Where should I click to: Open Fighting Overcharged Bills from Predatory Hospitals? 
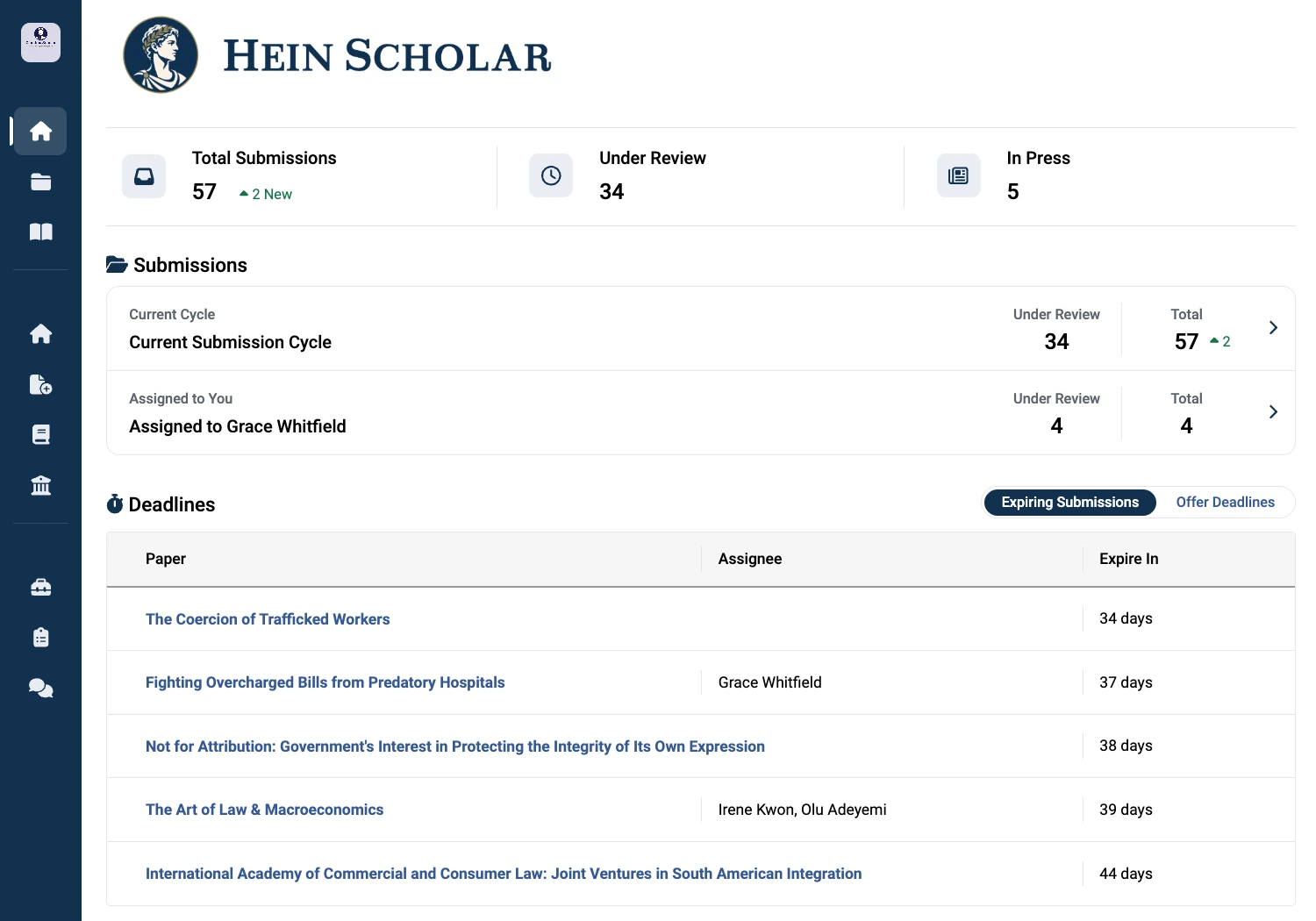(x=325, y=682)
